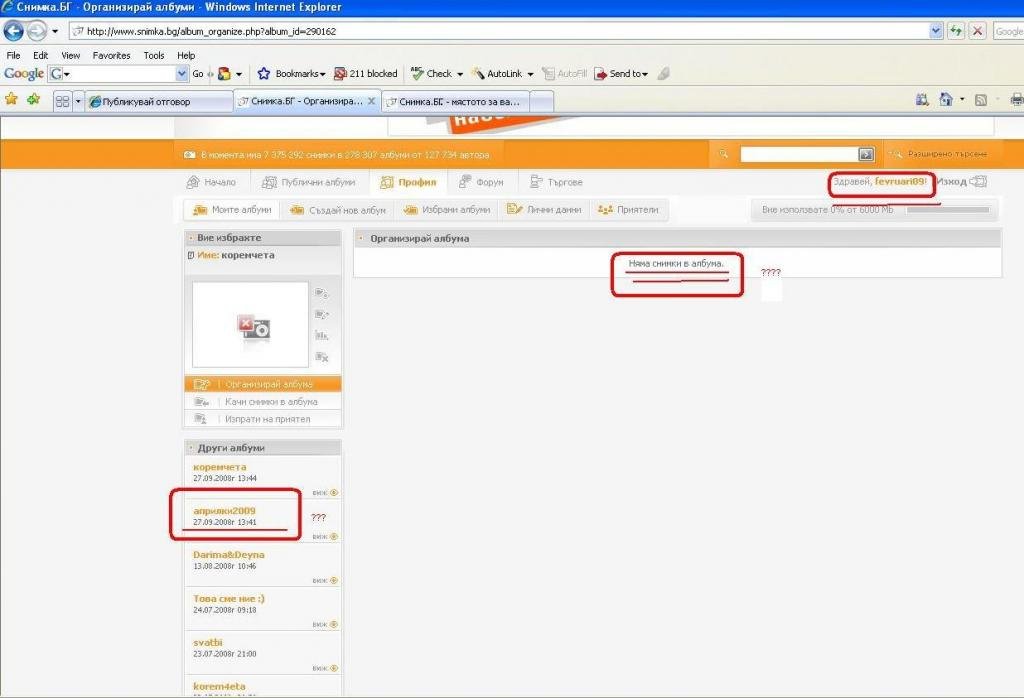Close the Снимка.БГ - Организира tab
This screenshot has height=698, width=1024.
point(371,101)
